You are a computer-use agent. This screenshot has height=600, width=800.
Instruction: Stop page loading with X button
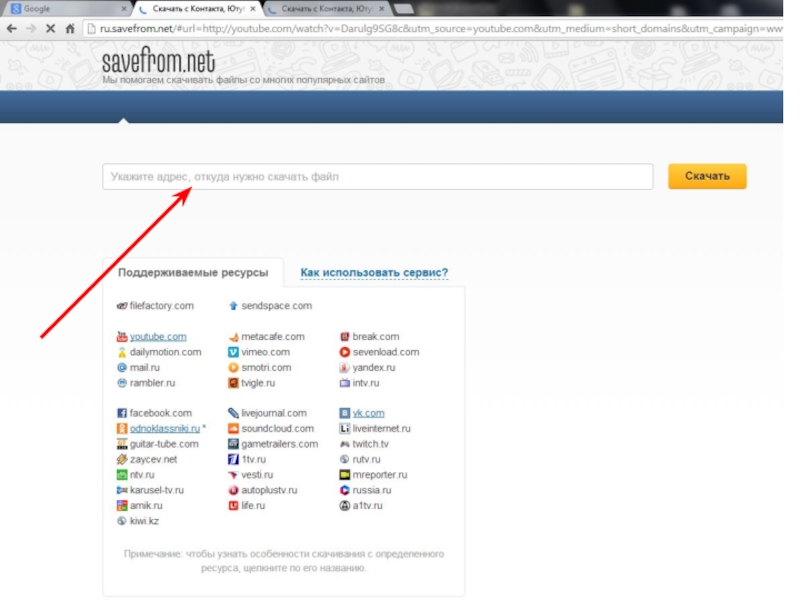click(x=51, y=29)
